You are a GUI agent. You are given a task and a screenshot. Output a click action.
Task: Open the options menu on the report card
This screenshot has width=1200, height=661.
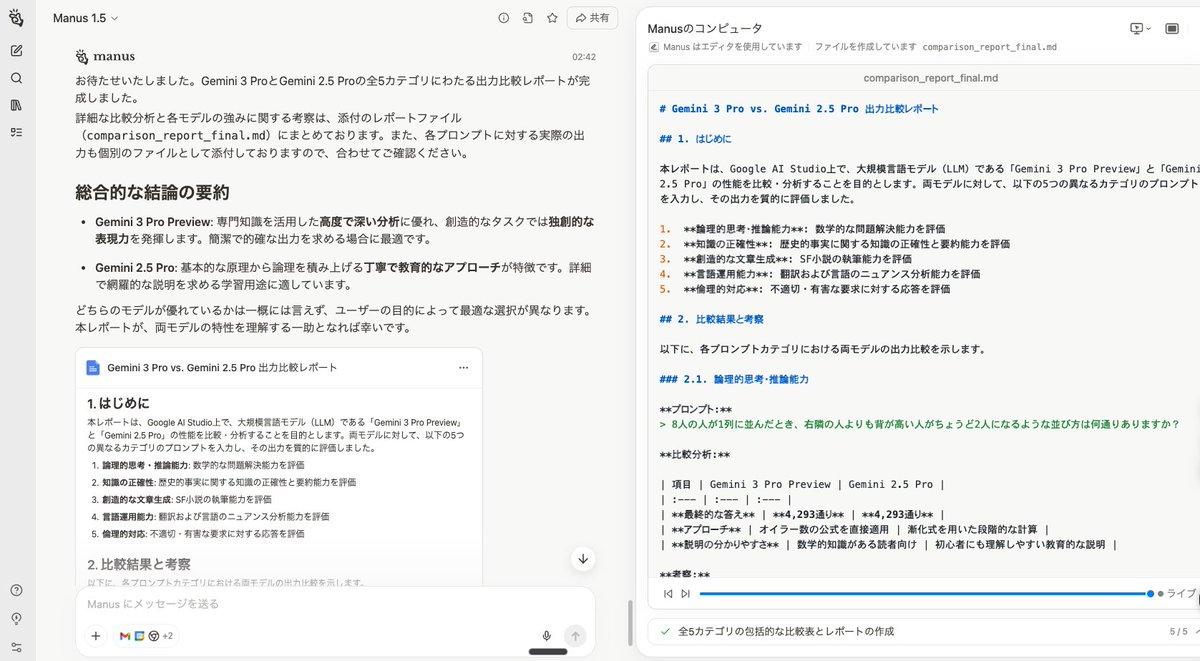[x=463, y=368]
